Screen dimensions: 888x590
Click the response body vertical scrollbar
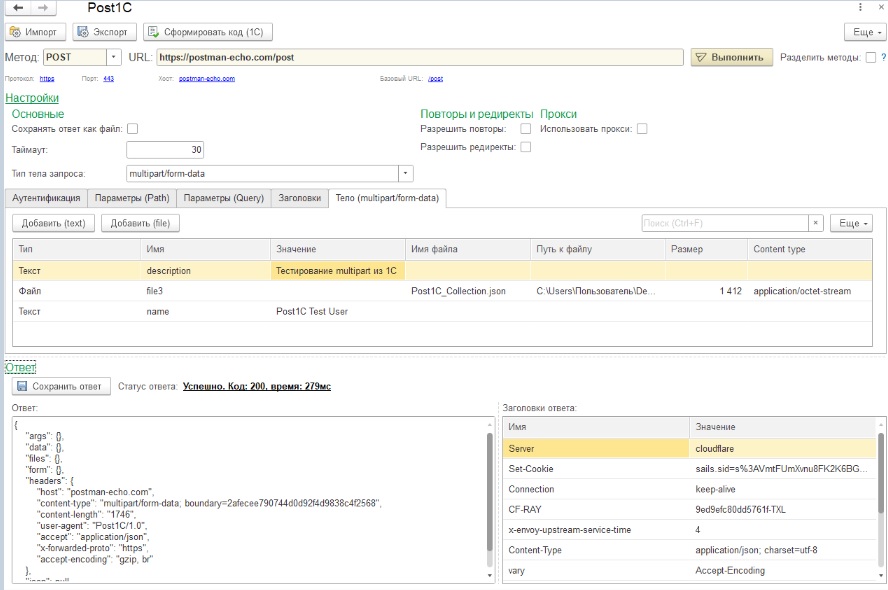coord(489,490)
